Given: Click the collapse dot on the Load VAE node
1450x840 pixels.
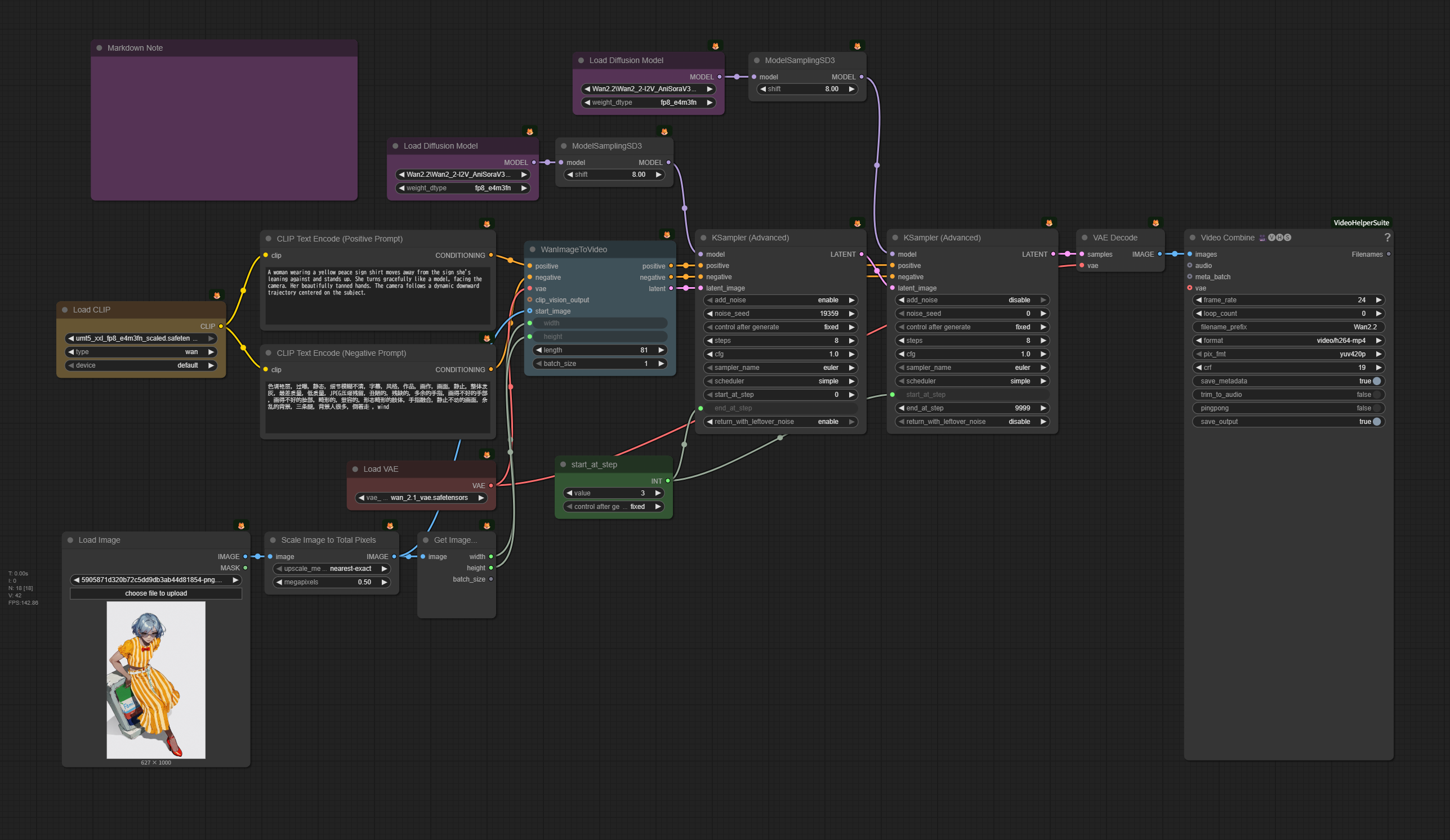Looking at the screenshot, I should [355, 470].
